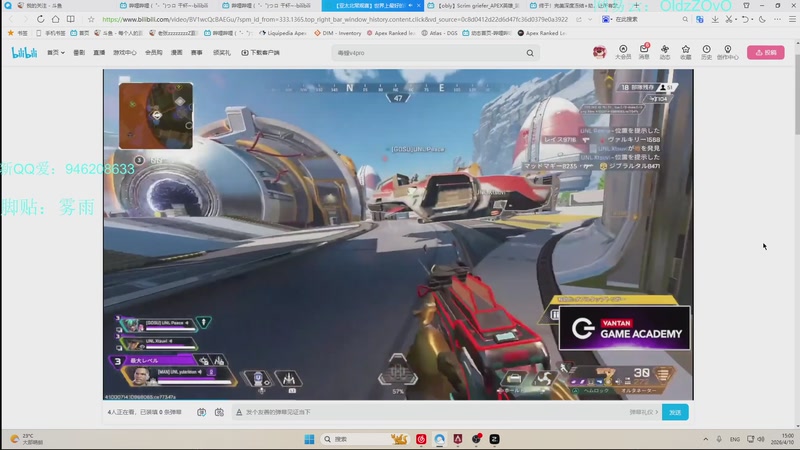Bookmark page with address bar star icon
Image resolution: width=800 pixels, height=450 pixels.
[x=91, y=19]
